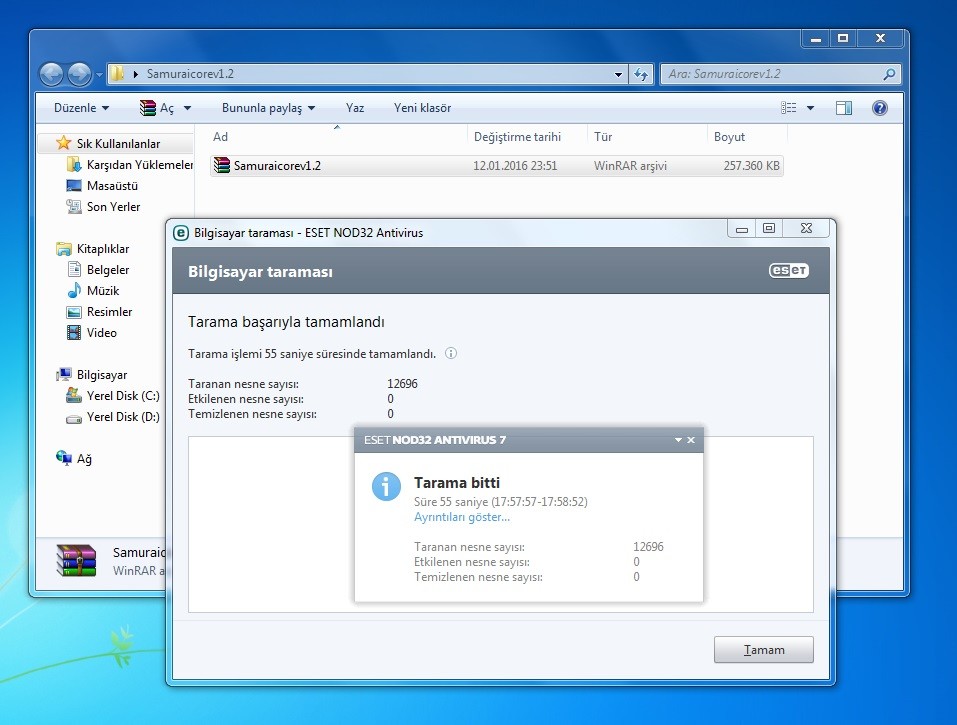This screenshot has width=957, height=725.
Task: Select Ağ network item
Action: [x=84, y=459]
